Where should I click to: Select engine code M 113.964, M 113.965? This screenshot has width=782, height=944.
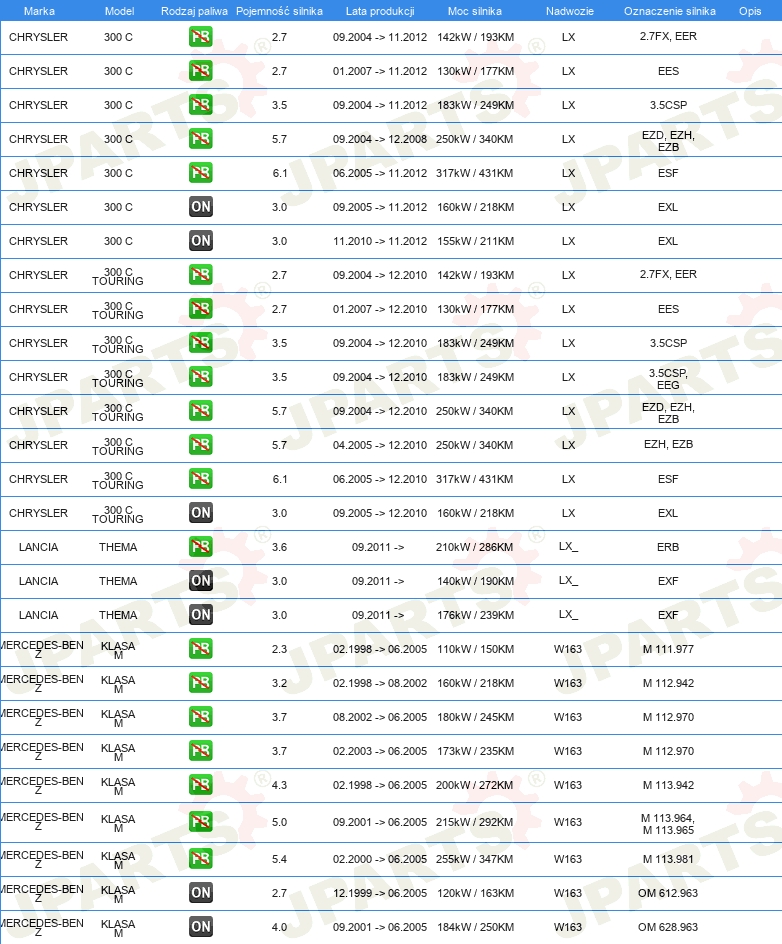tap(668, 824)
